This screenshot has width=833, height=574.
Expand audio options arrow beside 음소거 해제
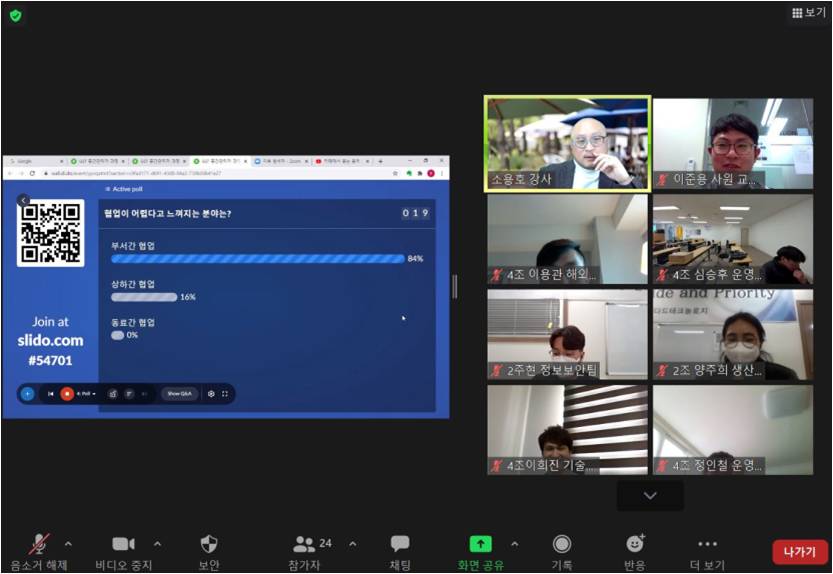pyautogui.click(x=68, y=544)
